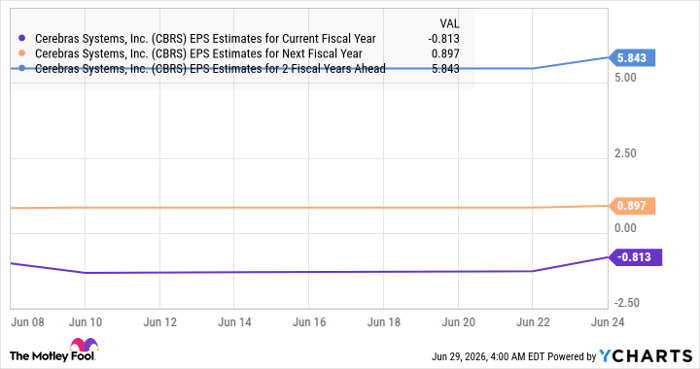Click the blue 2 Fiscal Years Ahead legend dot
This screenshot has height=369, width=700.
tap(21, 68)
